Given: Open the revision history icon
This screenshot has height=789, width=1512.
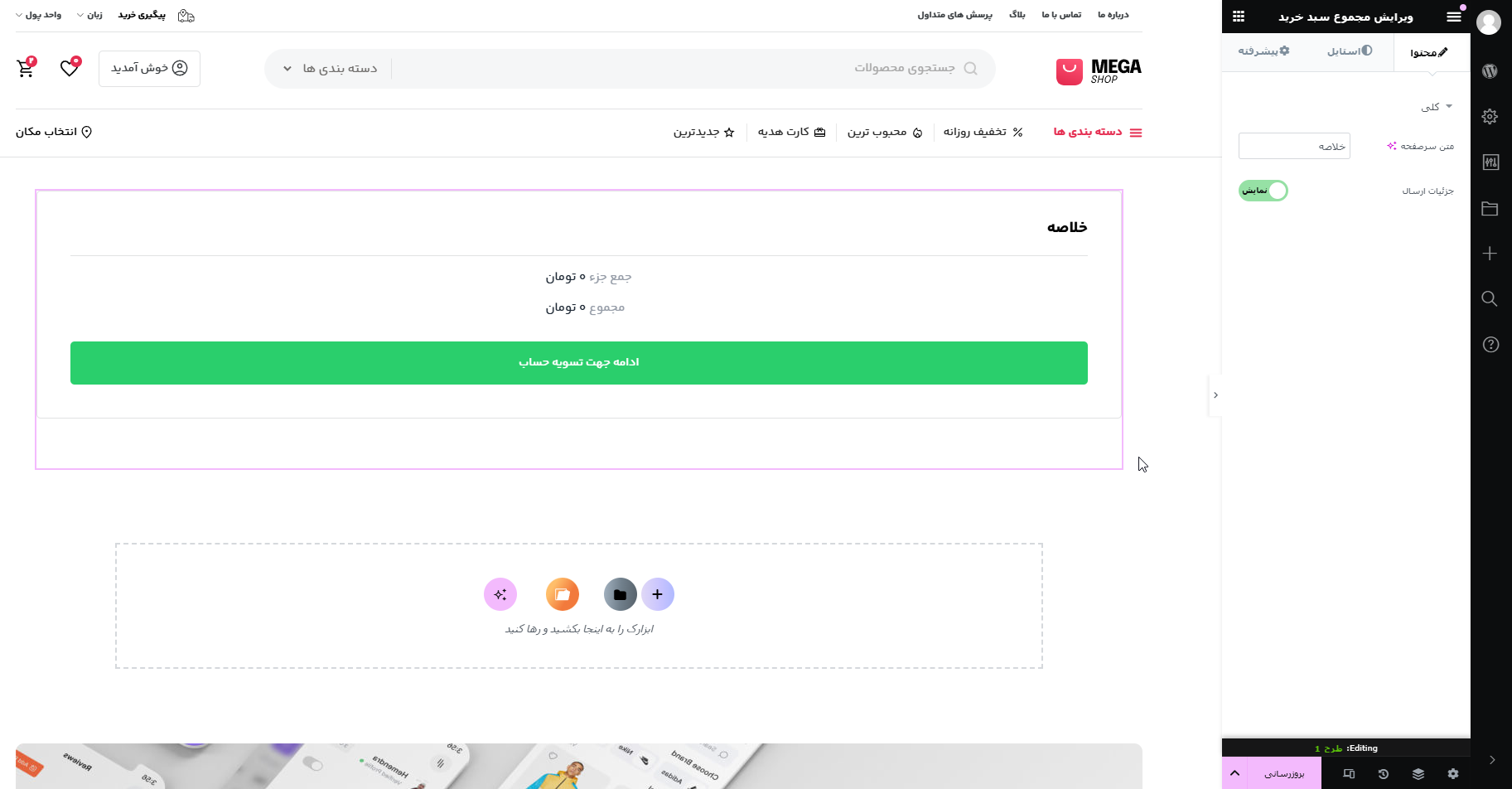Looking at the screenshot, I should coord(1384,774).
